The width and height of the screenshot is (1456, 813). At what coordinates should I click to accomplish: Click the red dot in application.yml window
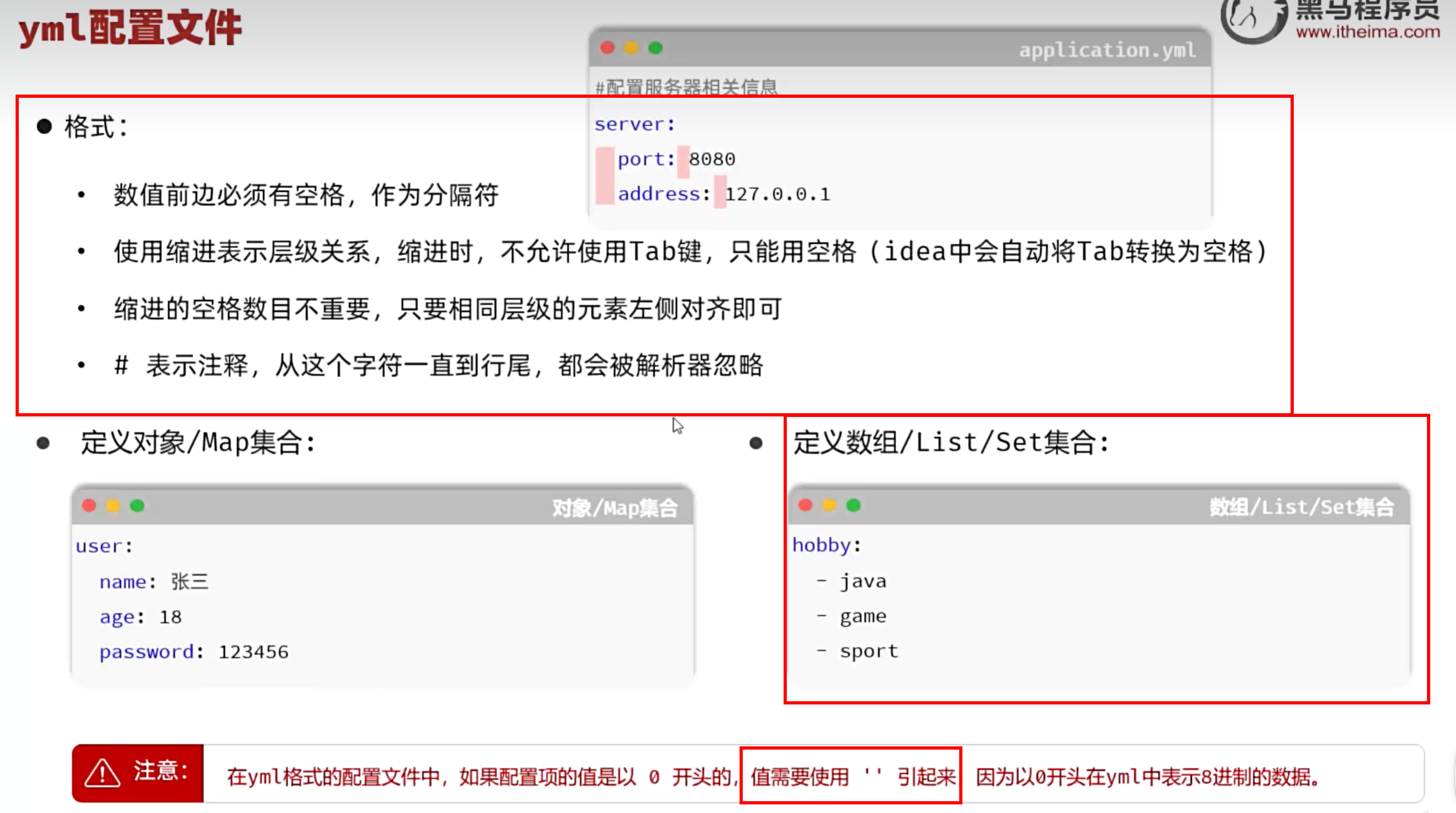pyautogui.click(x=607, y=48)
